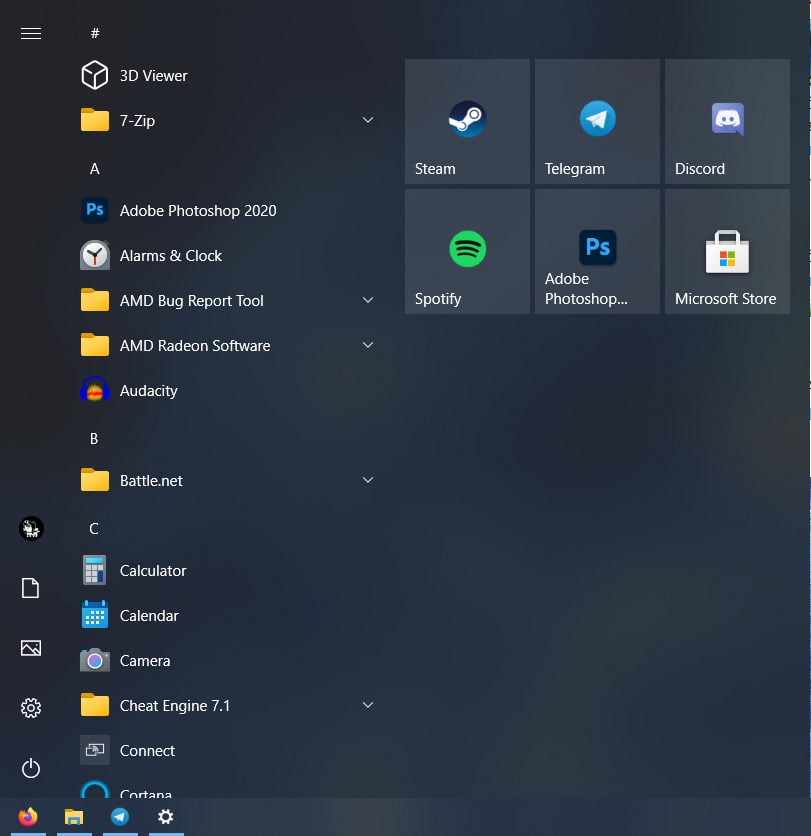Click the 'AMD Radeon Software' label
The height and width of the screenshot is (836, 811).
coord(195,345)
